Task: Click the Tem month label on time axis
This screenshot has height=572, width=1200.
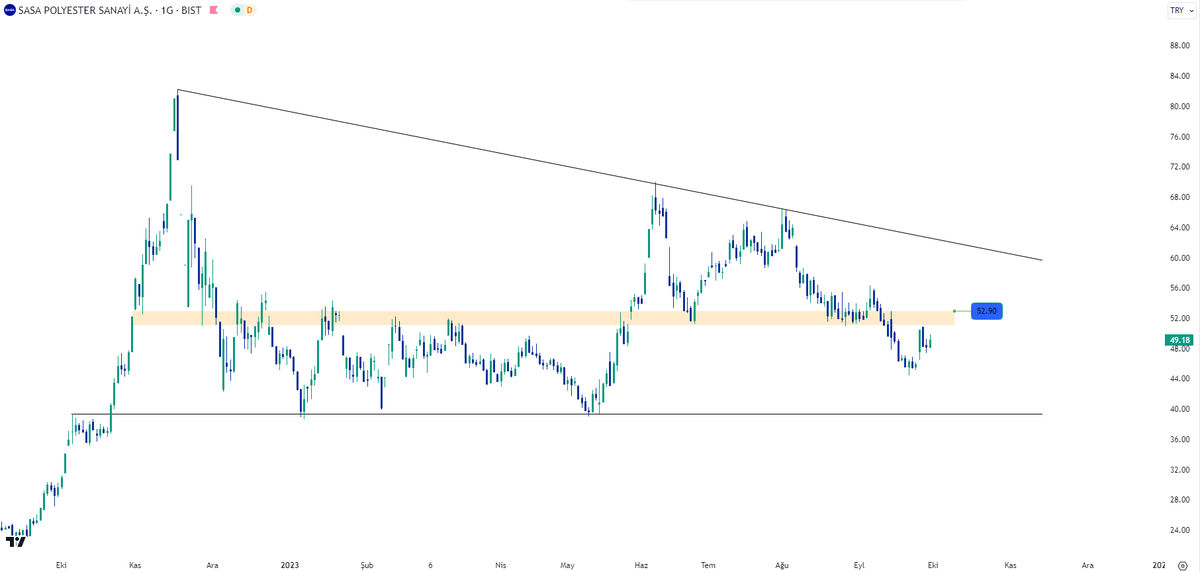Action: 709,565
